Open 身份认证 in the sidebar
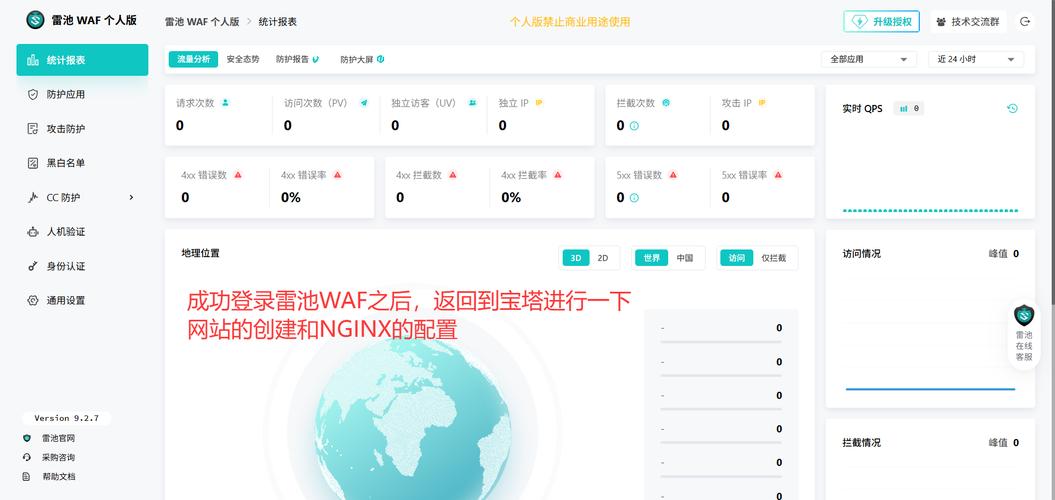1055x500 pixels. coord(82,266)
